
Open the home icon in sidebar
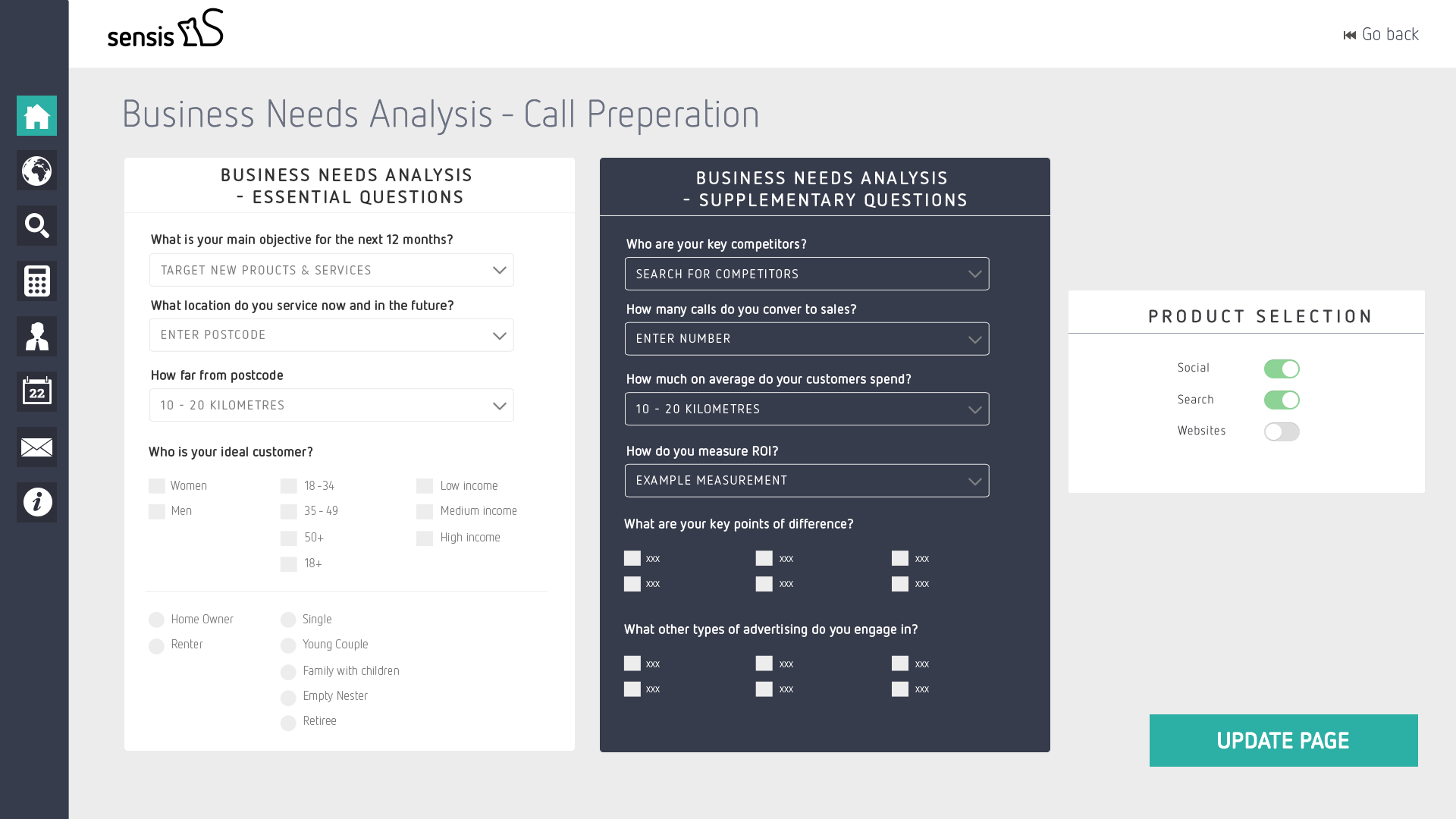(36, 116)
